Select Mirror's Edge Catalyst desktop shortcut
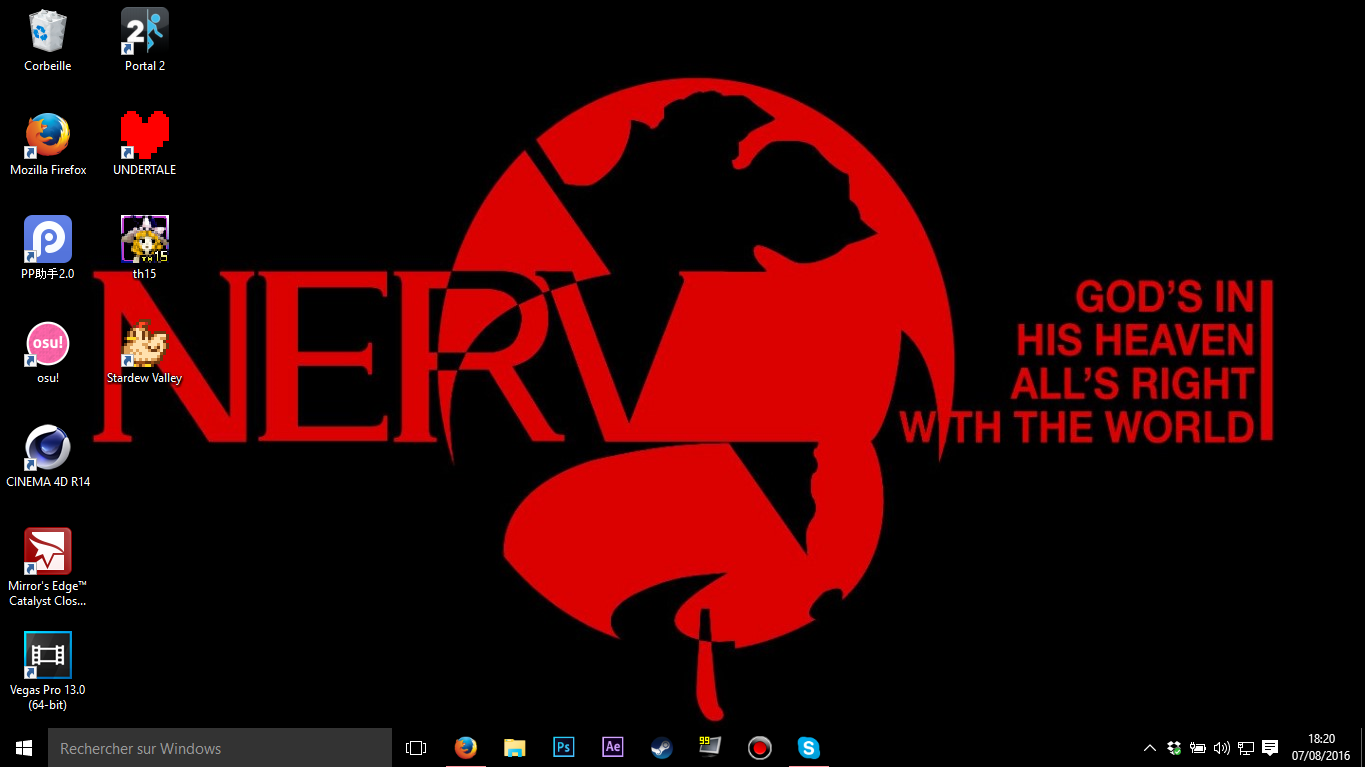 (x=47, y=552)
